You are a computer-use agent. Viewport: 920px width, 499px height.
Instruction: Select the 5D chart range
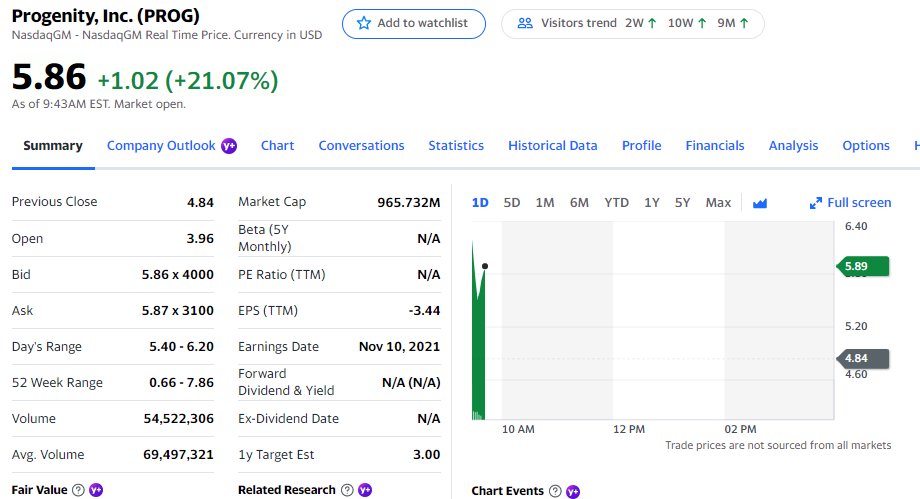point(512,203)
